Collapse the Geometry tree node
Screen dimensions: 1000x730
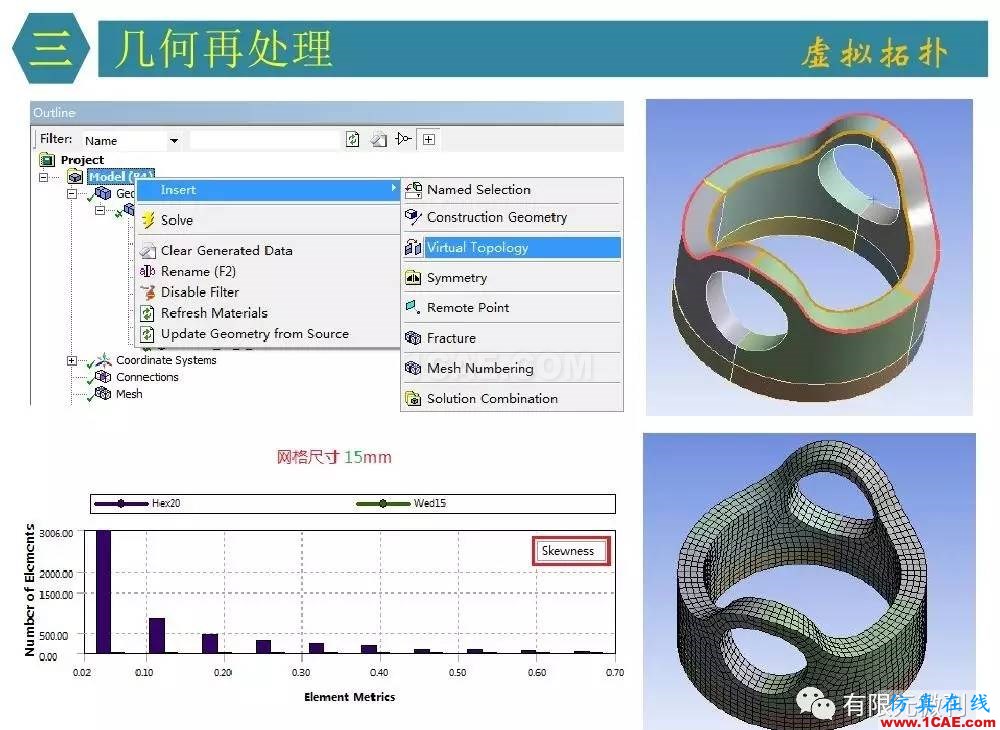(x=72, y=194)
